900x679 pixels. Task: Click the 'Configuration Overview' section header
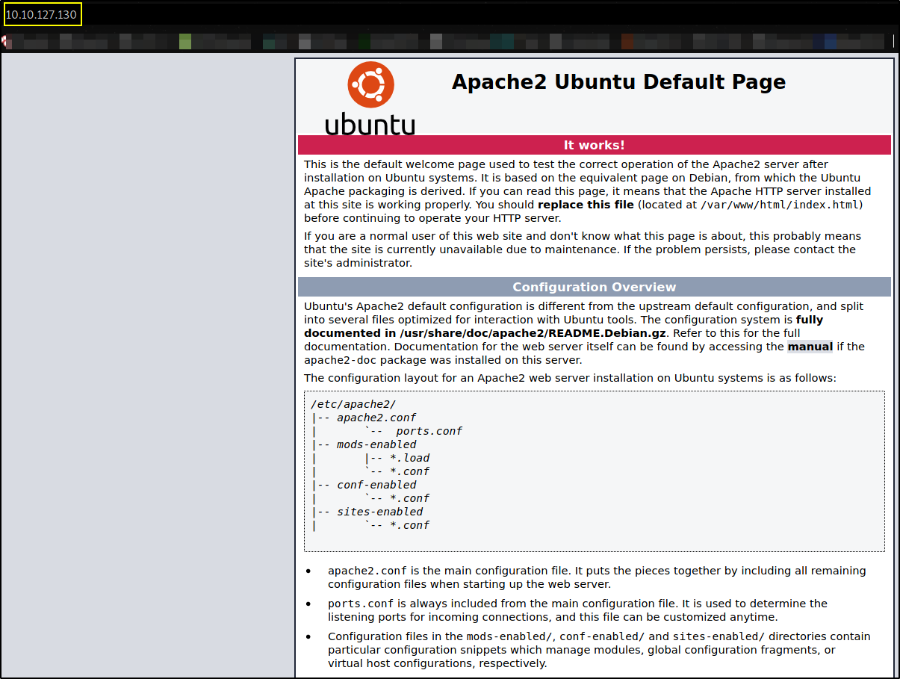coord(594,287)
